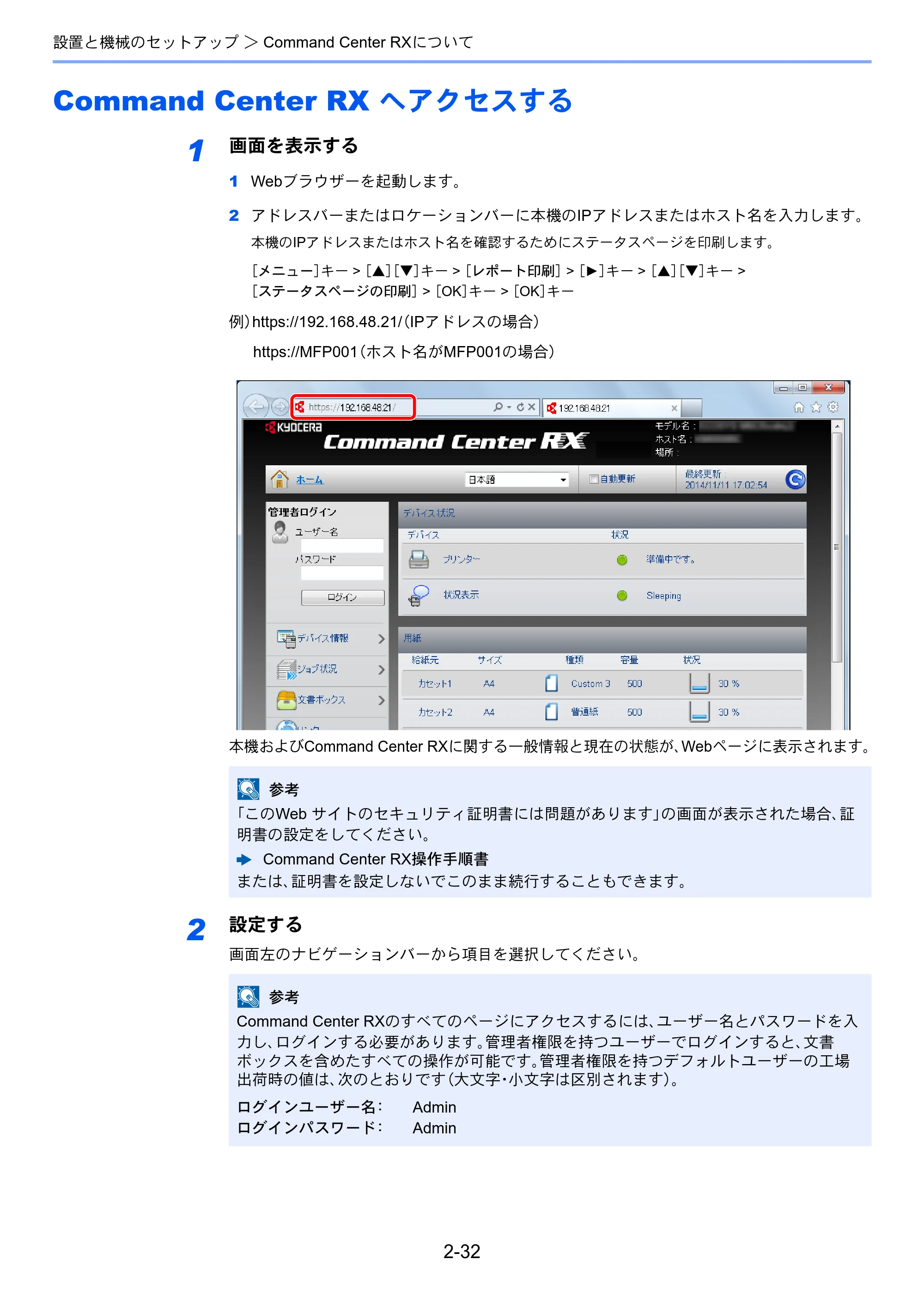Viewport: 924px width, 1308px height.
Task: Click the browser vertical scrollbar
Action: 836,547
